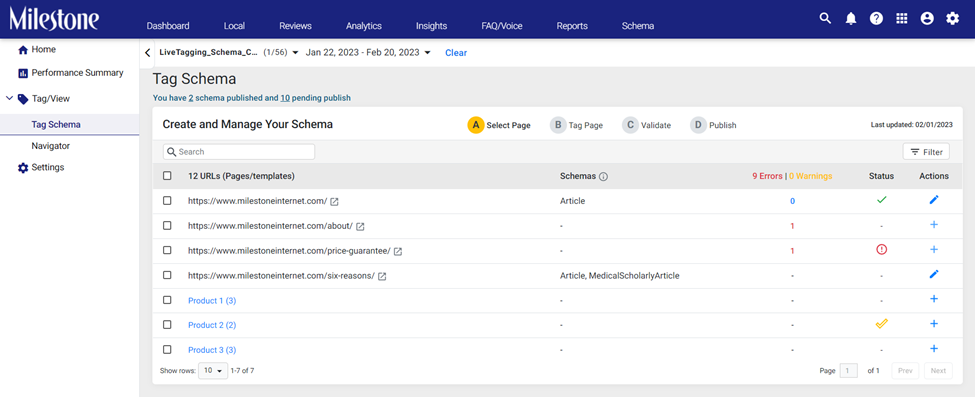Check the Product 1 row checkbox
Image resolution: width=975 pixels, height=397 pixels.
coord(167,300)
